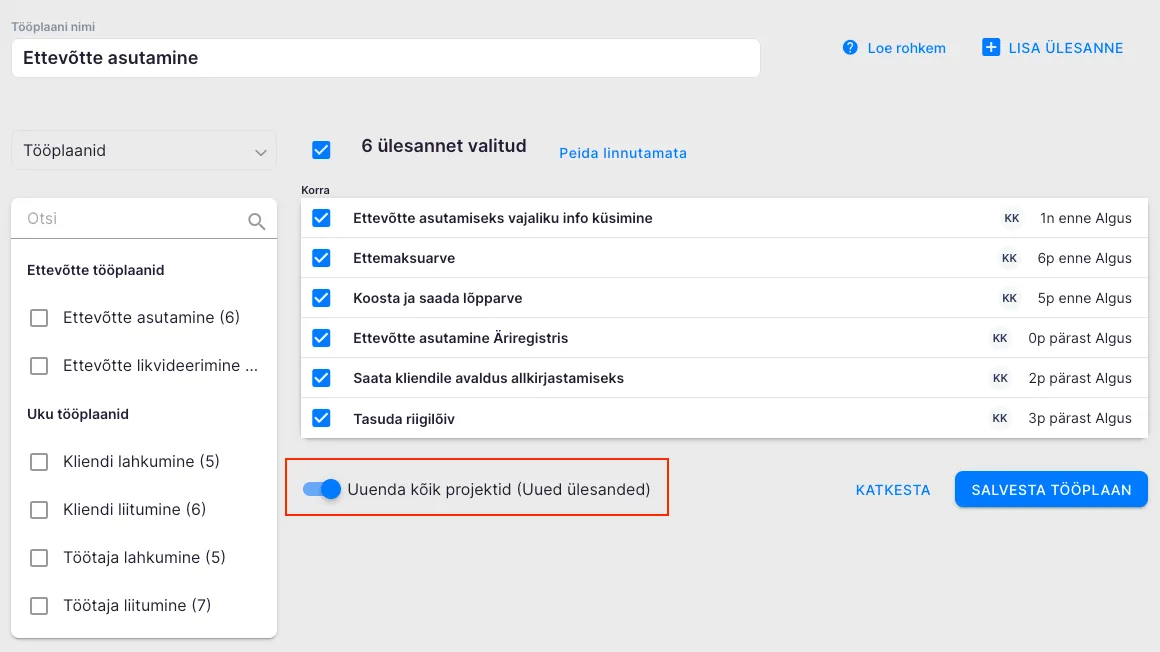Select the Kliendi liitumine (6) workplan item
This screenshot has width=1160, height=652.
pyautogui.click(x=134, y=510)
